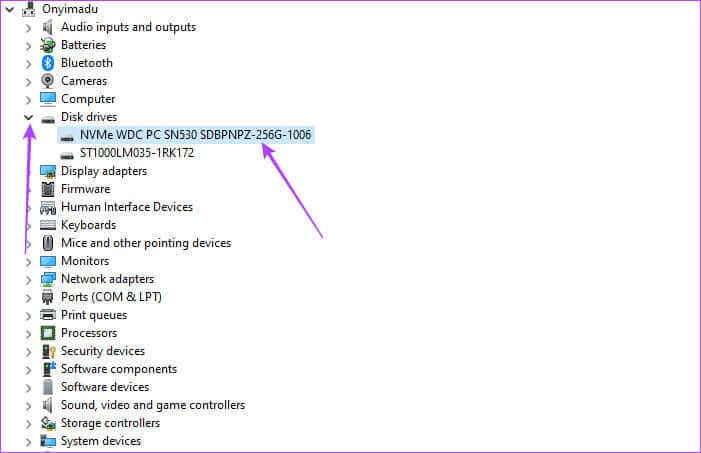The width and height of the screenshot is (701, 453).
Task: Select the System devices label
Action: coord(101,441)
